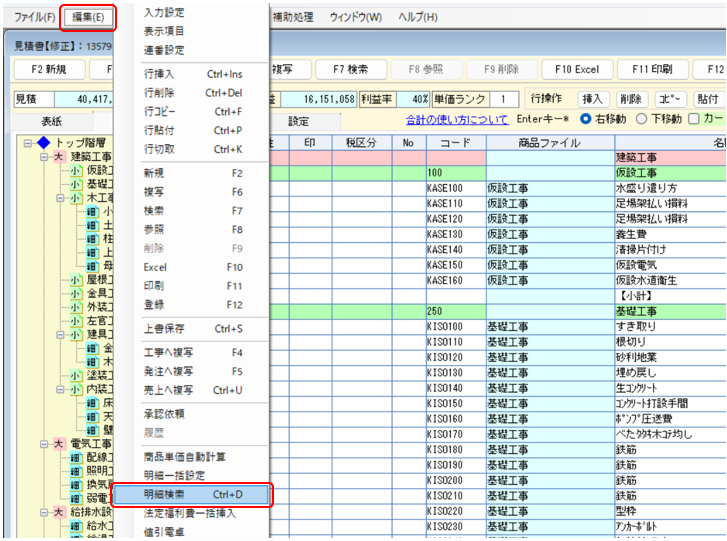Screen dimensions: 727x541
Task: Select the 下移動 radio button
Action: 641,119
